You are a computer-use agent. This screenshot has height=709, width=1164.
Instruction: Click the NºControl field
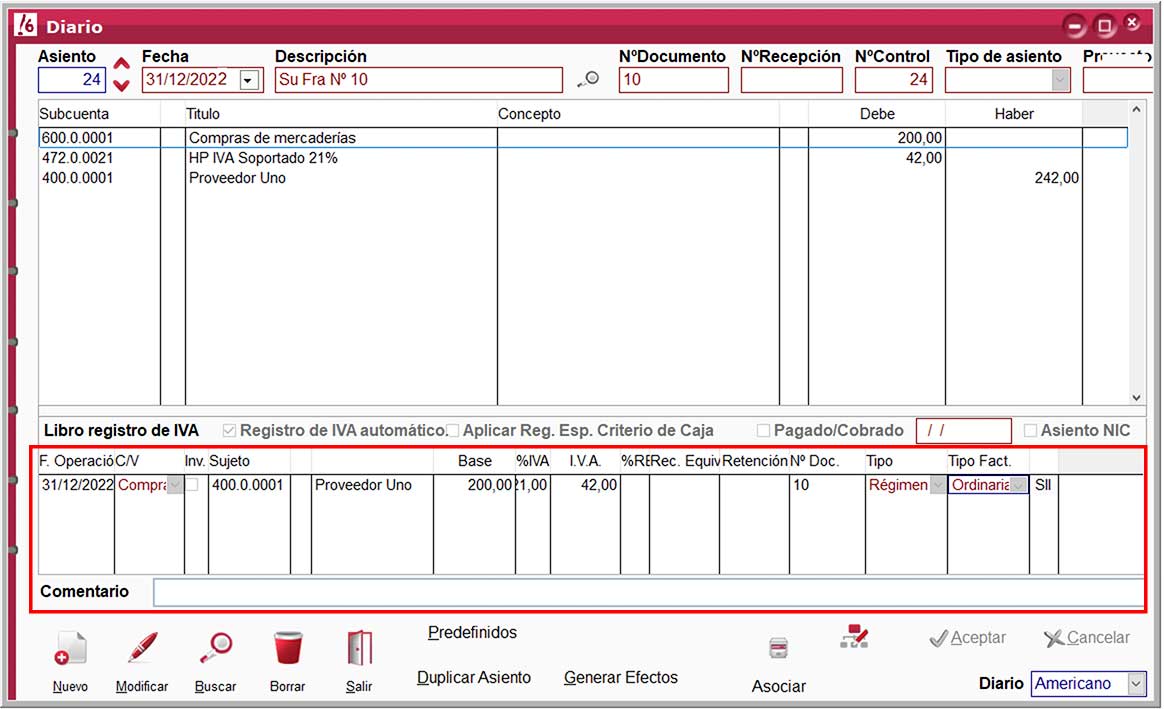coord(894,79)
